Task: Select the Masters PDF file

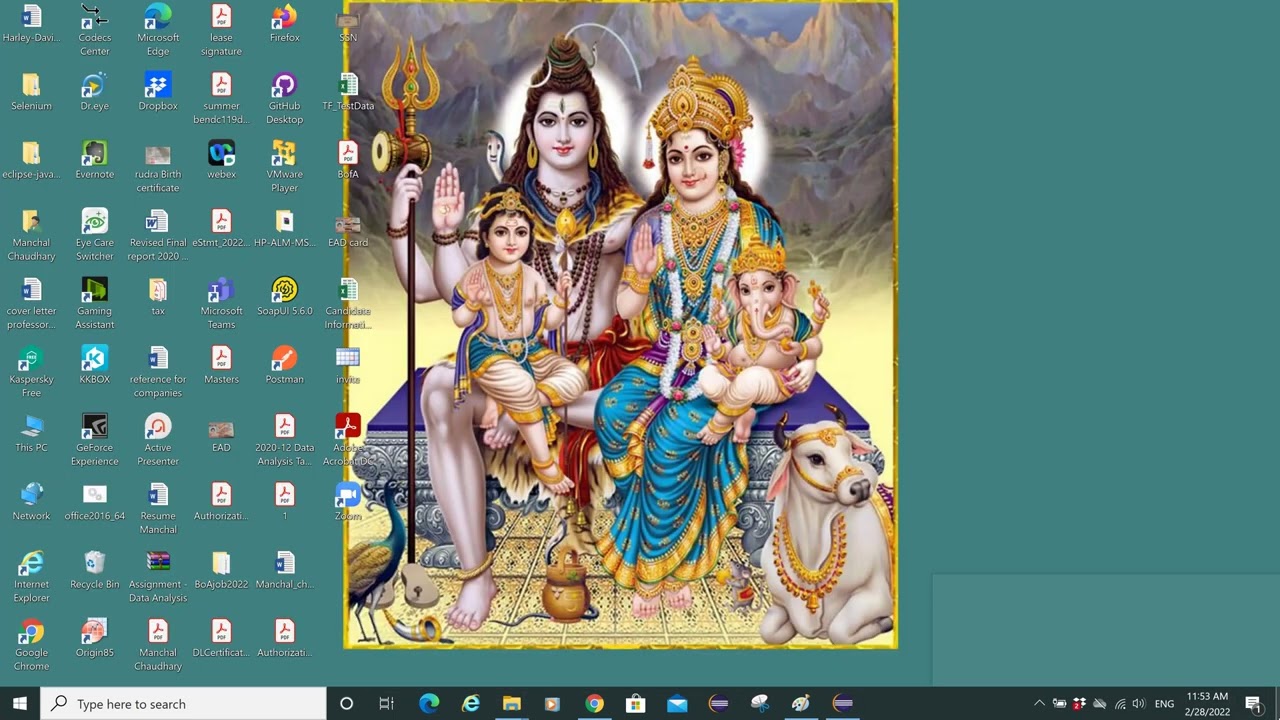Action: pyautogui.click(x=221, y=365)
